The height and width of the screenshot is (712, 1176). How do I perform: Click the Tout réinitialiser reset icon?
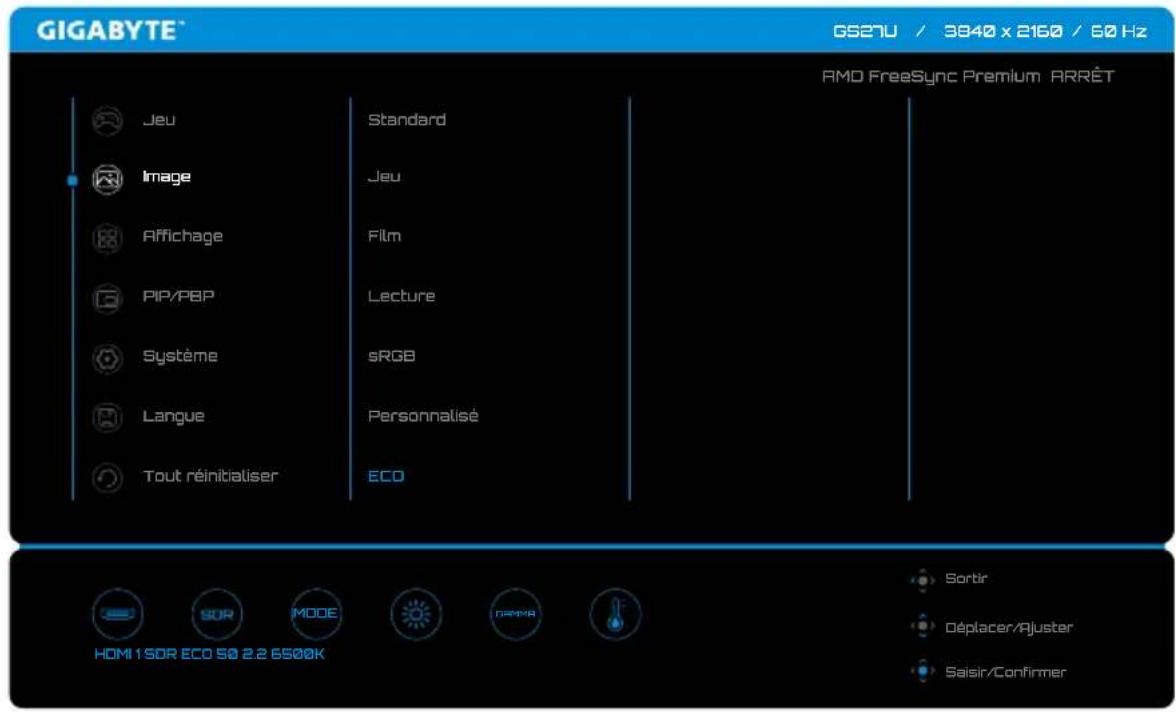[x=107, y=478]
